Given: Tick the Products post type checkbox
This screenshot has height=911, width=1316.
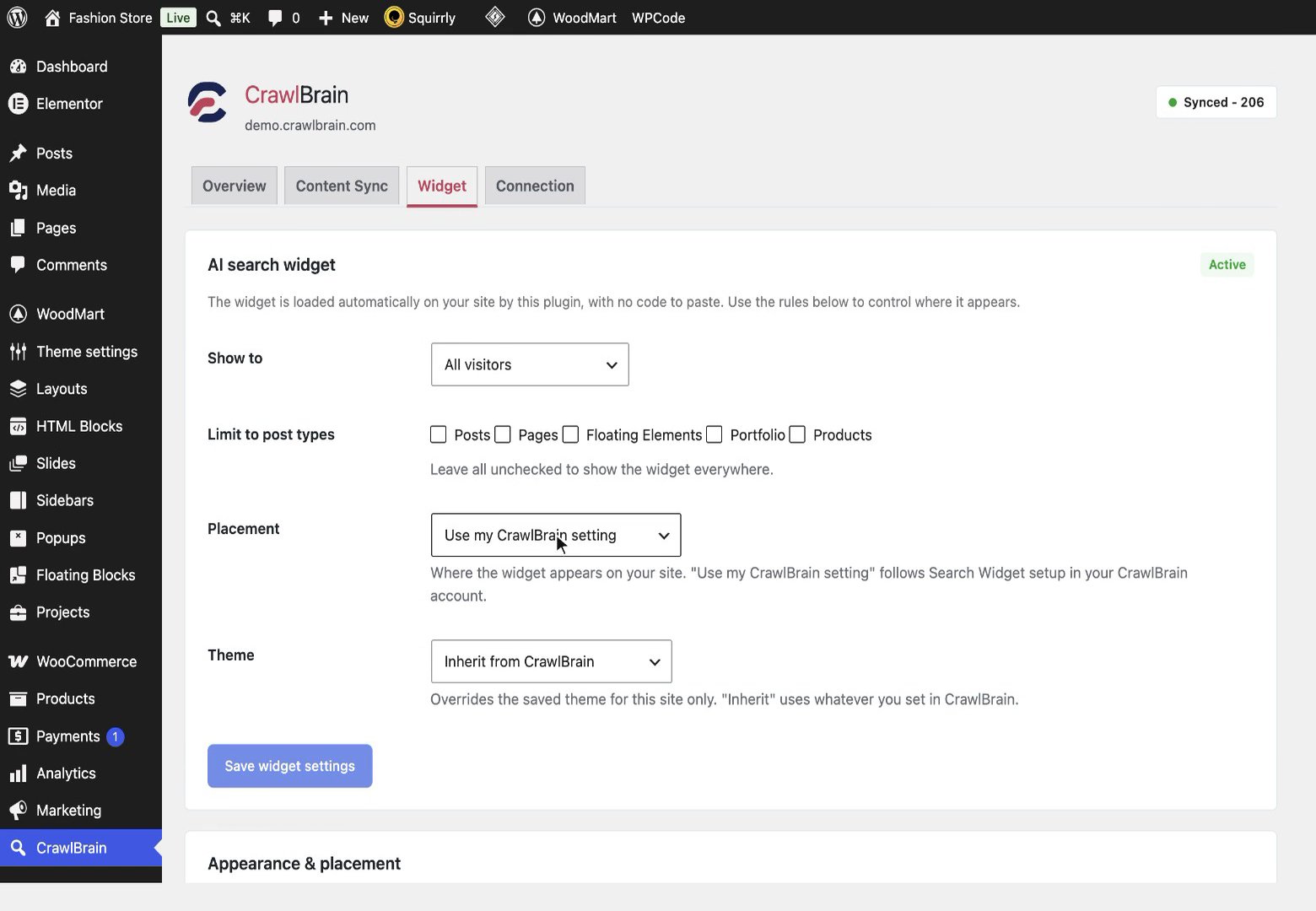Looking at the screenshot, I should (x=797, y=434).
